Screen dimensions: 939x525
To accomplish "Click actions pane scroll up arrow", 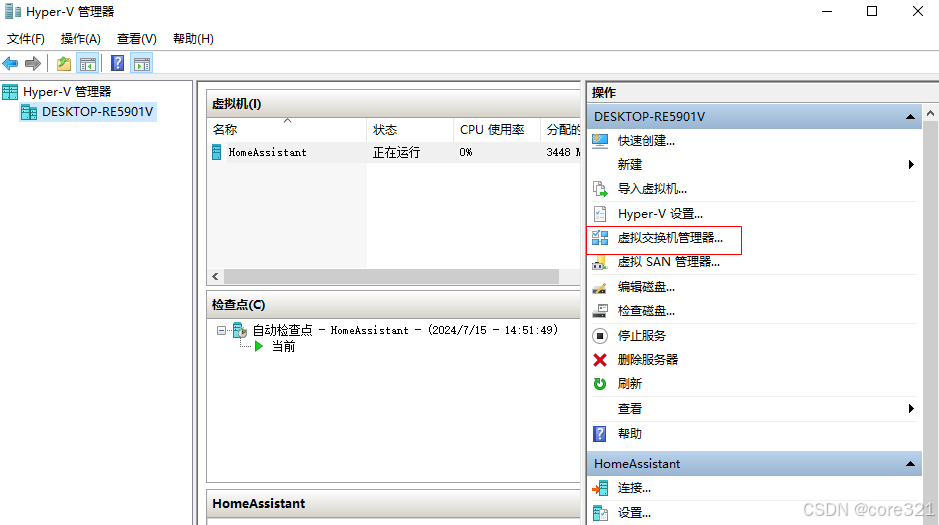I will point(930,113).
